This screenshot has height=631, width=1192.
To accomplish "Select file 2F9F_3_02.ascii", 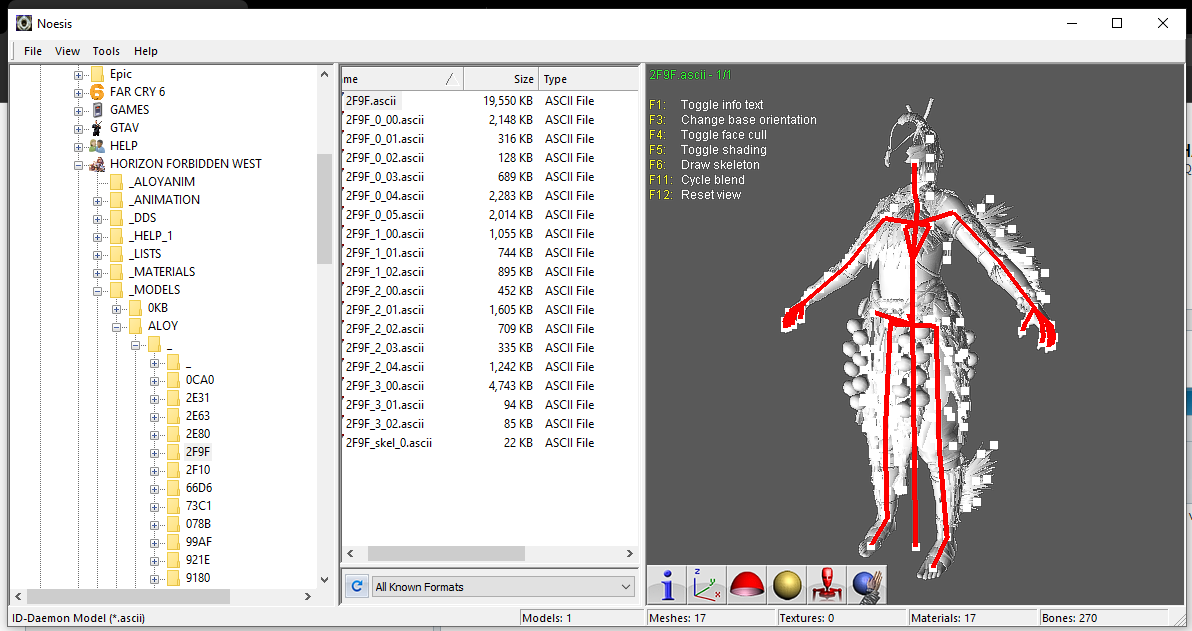I will tap(385, 423).
